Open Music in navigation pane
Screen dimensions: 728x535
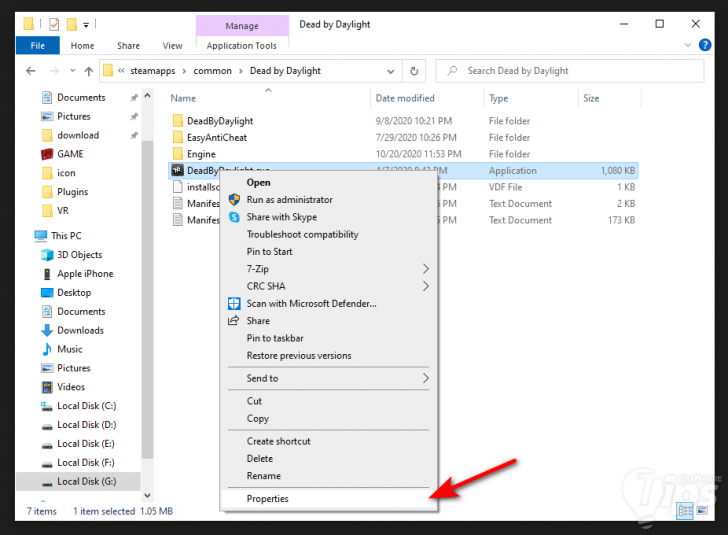coord(70,349)
